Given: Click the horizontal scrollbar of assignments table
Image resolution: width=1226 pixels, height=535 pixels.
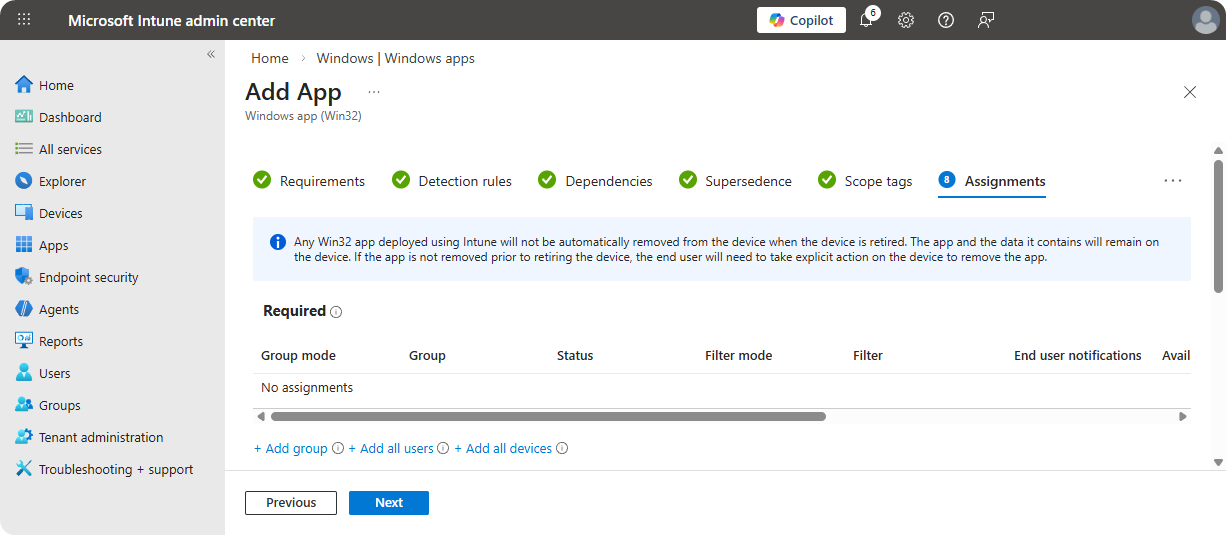Looking at the screenshot, I should point(548,416).
